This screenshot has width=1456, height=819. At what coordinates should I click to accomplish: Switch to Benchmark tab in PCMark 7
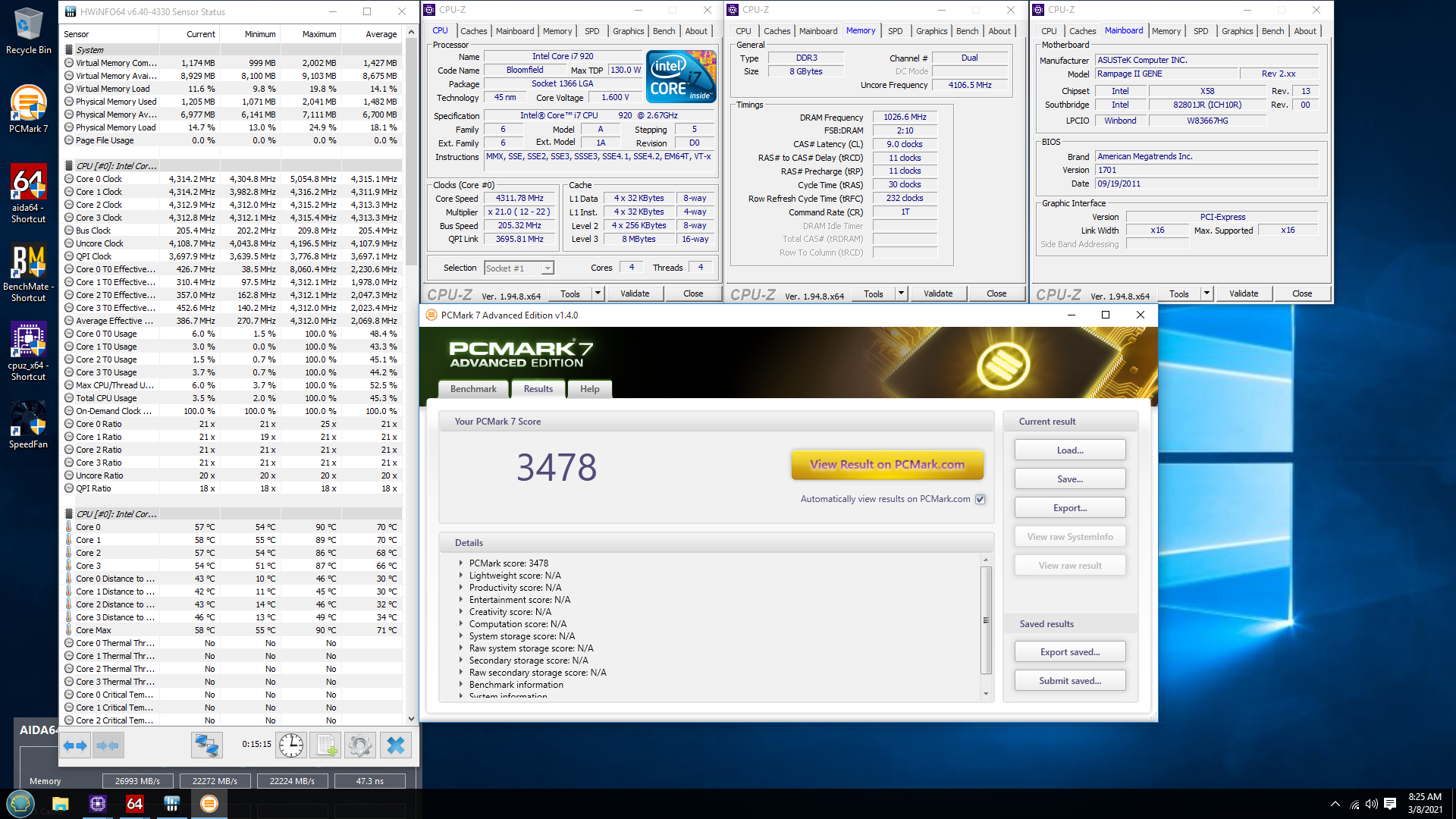[473, 389]
